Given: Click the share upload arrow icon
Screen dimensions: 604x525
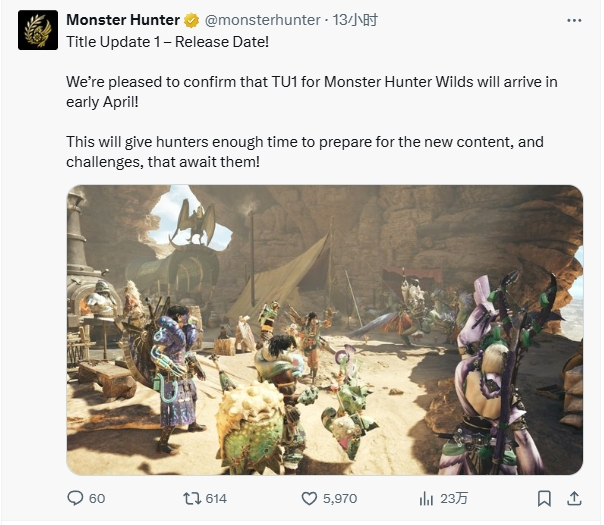Looking at the screenshot, I should click(574, 498).
